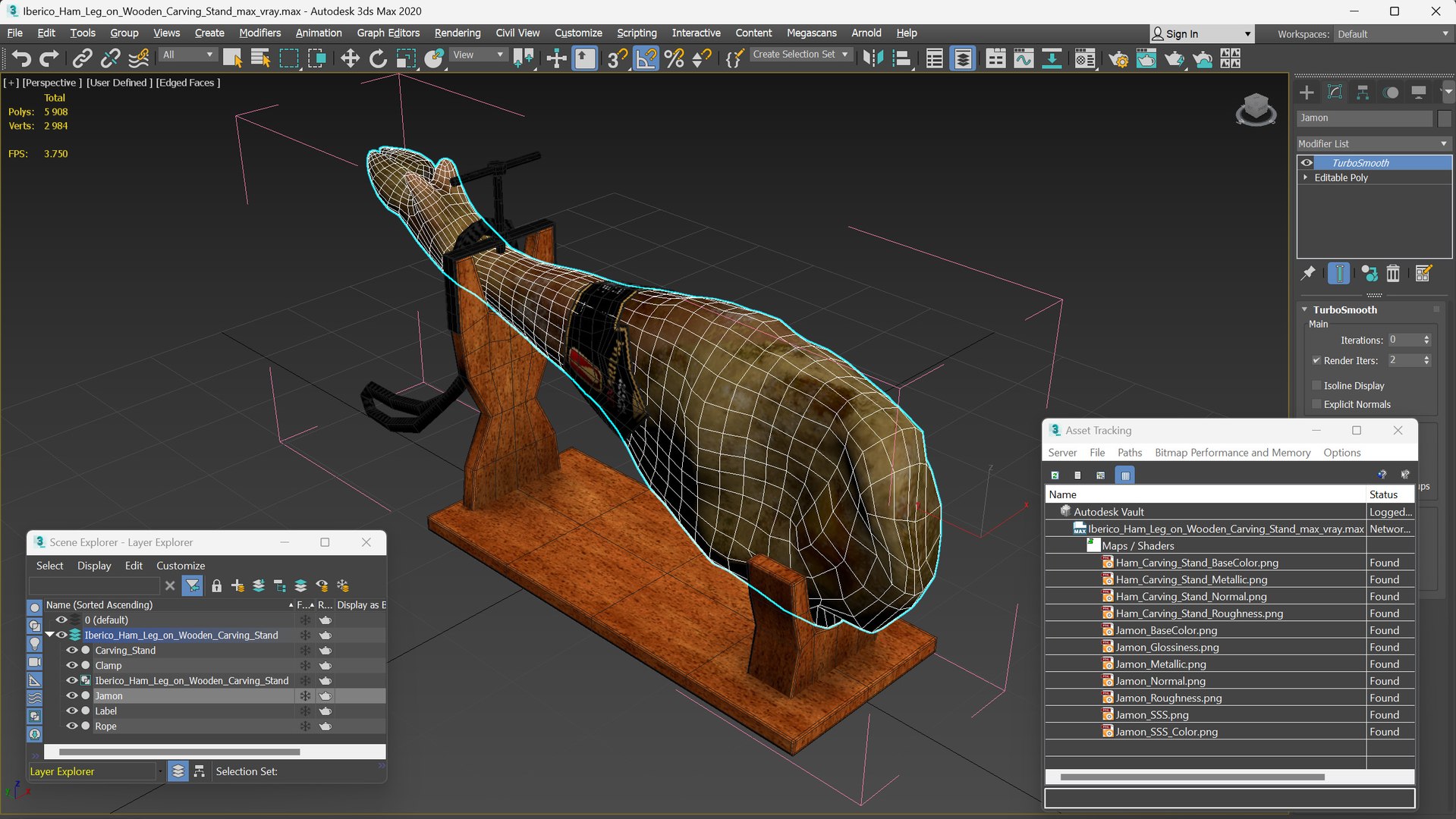1456x819 pixels.
Task: Open the Workspaces Default dropdown
Action: point(1393,34)
